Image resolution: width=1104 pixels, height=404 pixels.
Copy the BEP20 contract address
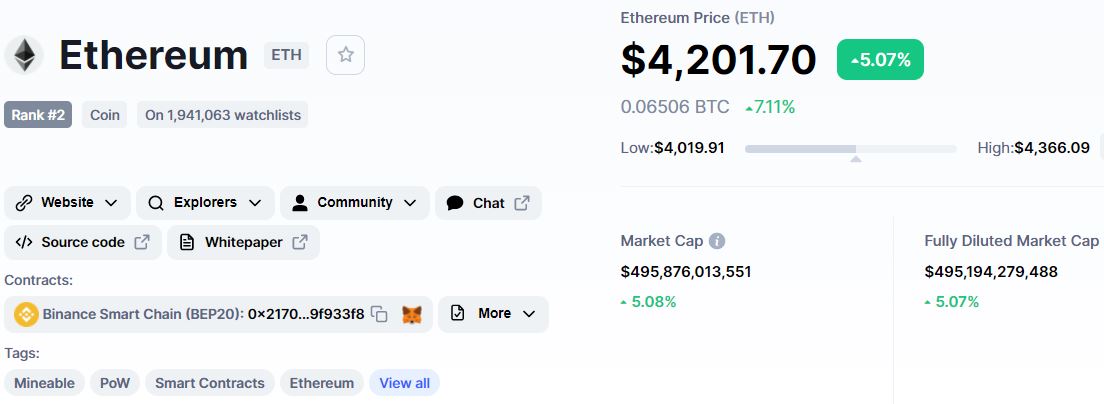(379, 314)
